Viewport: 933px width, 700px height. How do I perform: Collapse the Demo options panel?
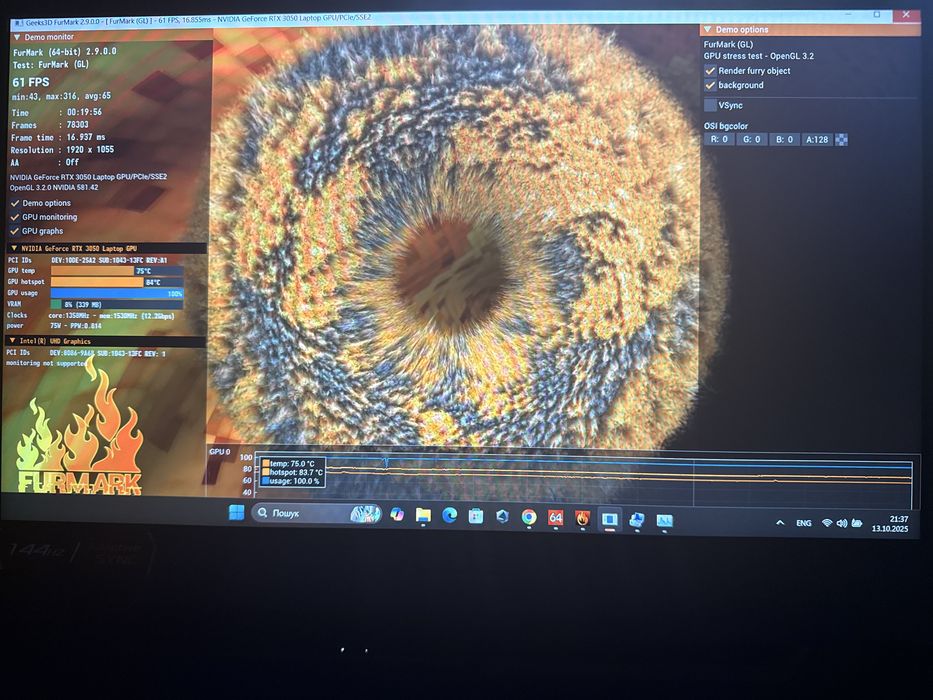(707, 29)
